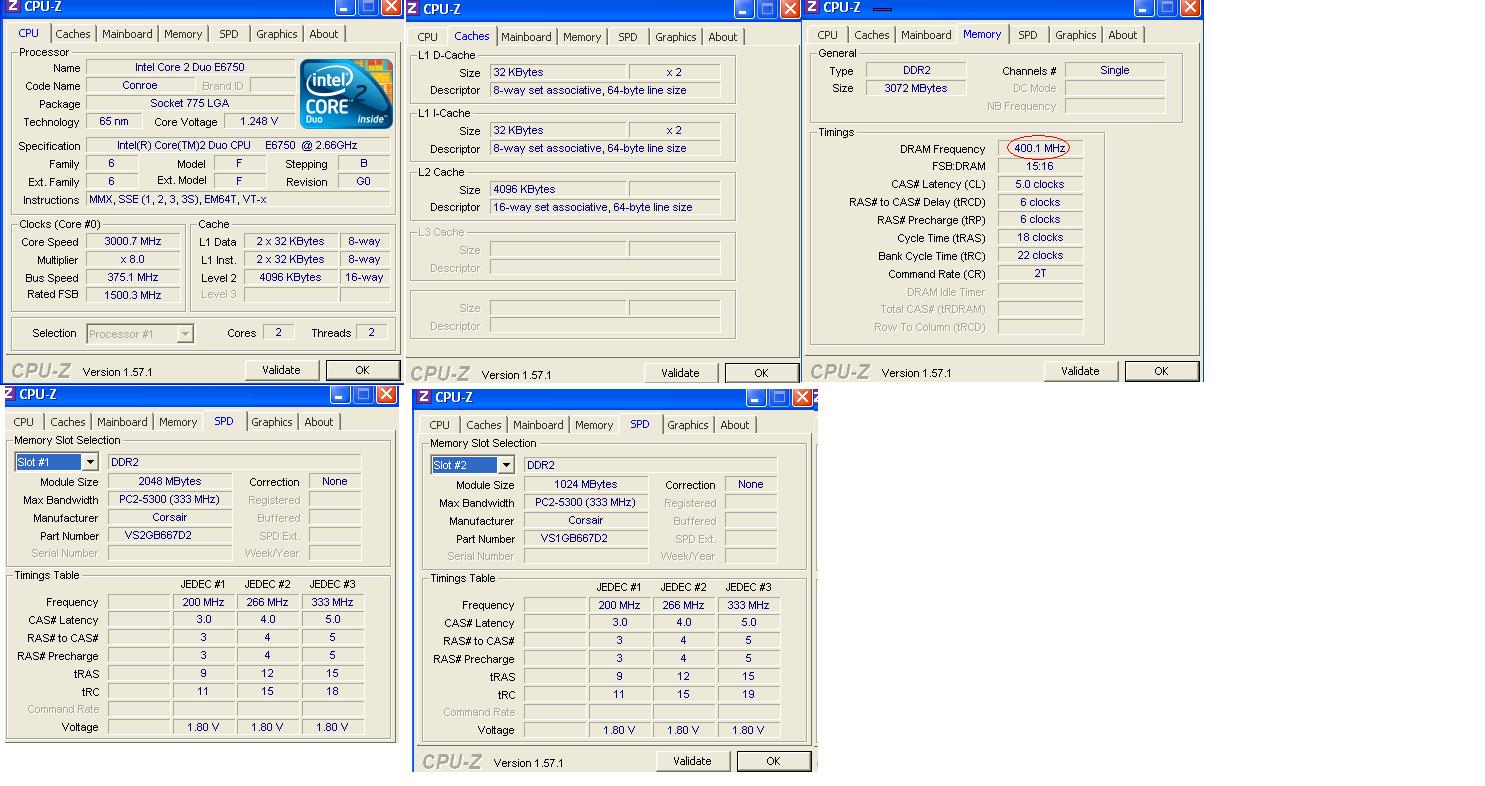Screen dimensions: 1485x786
Task: Switch to the Mainboard tab in the Caches window
Action: click(527, 36)
